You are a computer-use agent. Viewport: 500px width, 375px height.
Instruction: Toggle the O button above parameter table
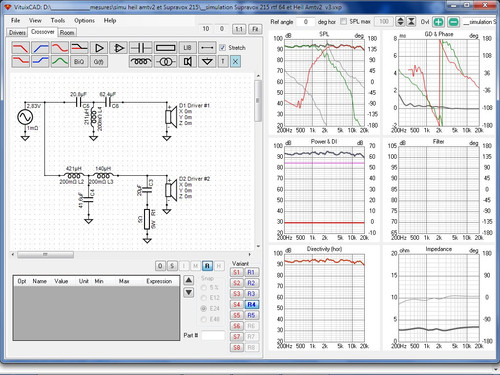[160, 266]
